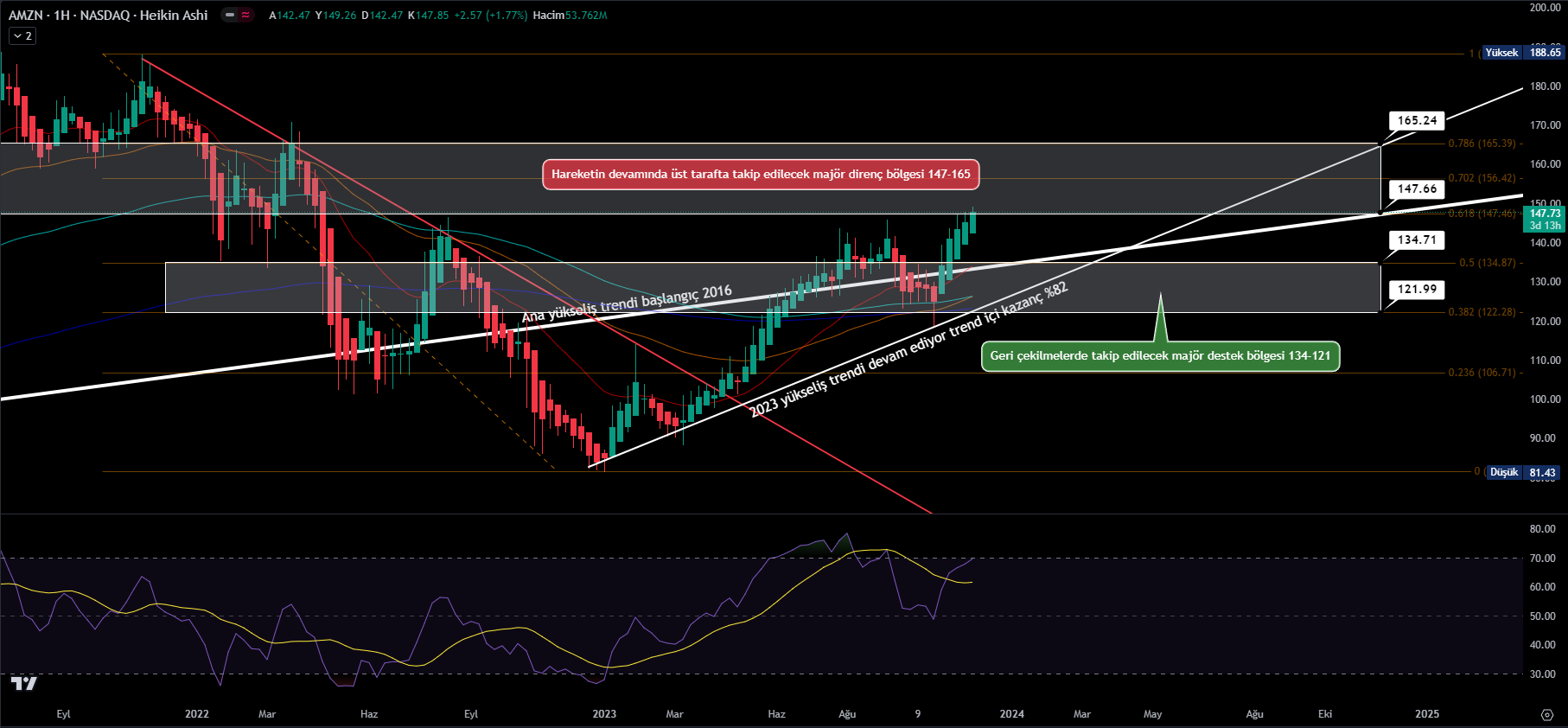This screenshot has width=1568, height=728.
Task: Click the Yüksek 188.65 high price tag
Action: (1523, 53)
